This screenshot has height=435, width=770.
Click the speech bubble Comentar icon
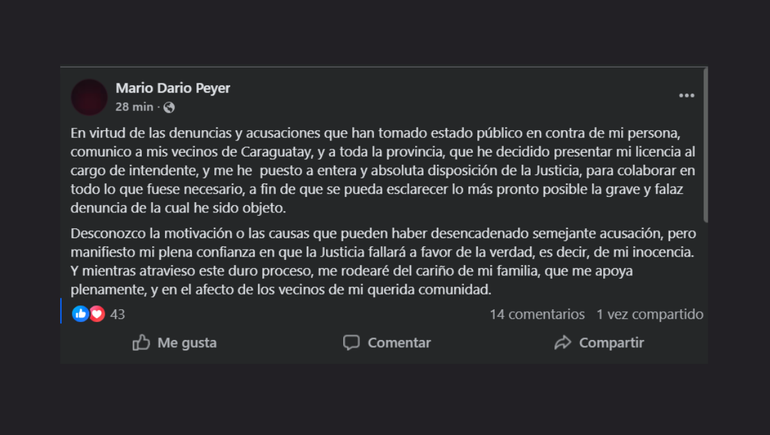pyautogui.click(x=351, y=343)
